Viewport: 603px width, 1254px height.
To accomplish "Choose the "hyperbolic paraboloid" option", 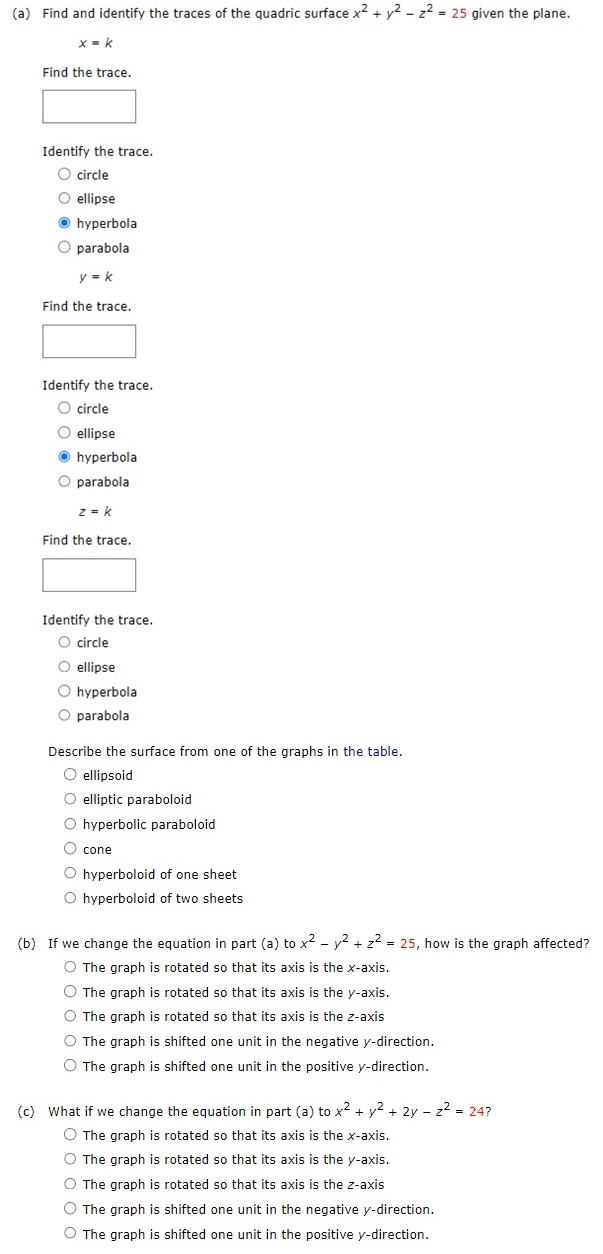I will 71,824.
